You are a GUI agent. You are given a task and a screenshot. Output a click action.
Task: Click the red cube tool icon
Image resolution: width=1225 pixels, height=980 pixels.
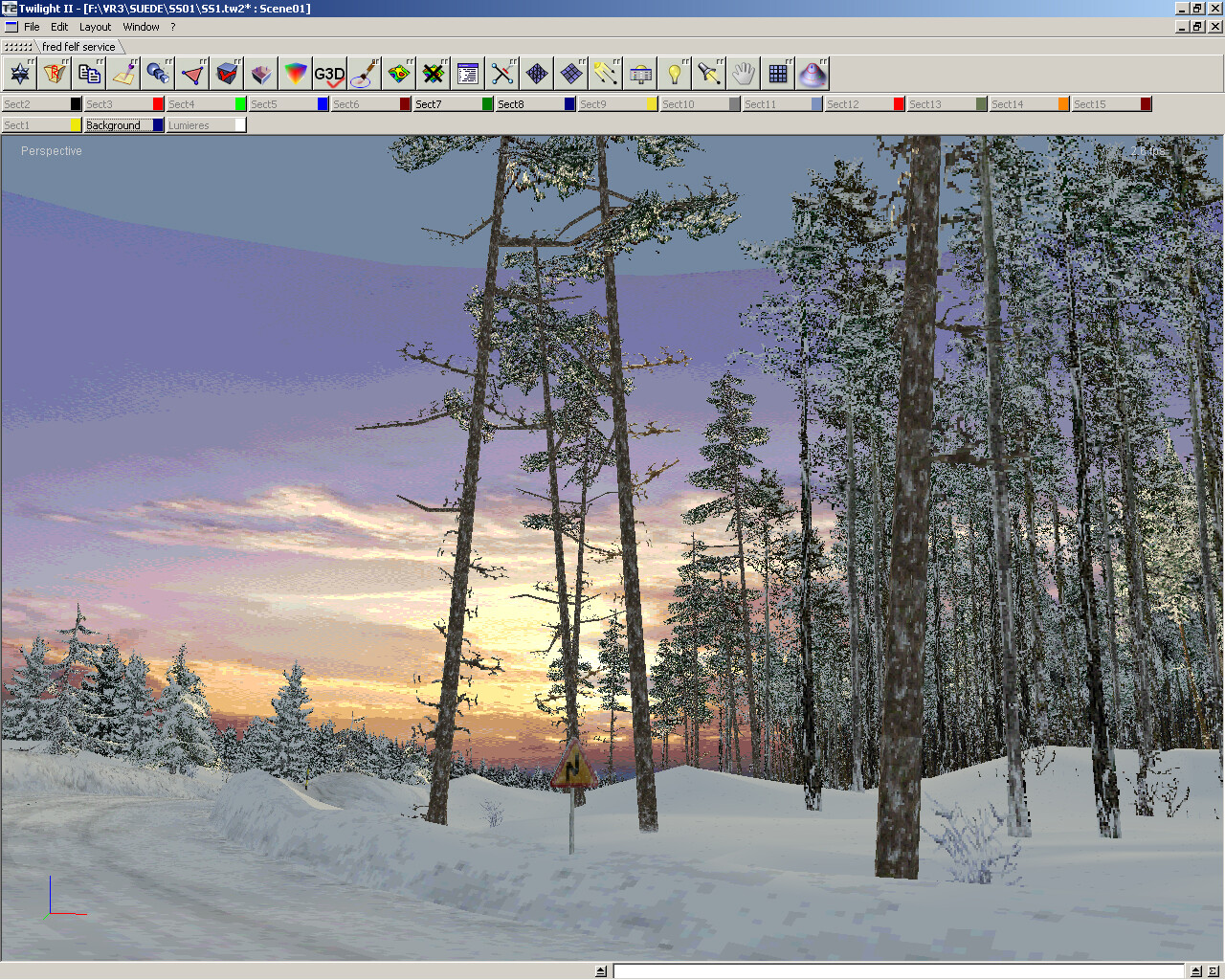(x=227, y=73)
